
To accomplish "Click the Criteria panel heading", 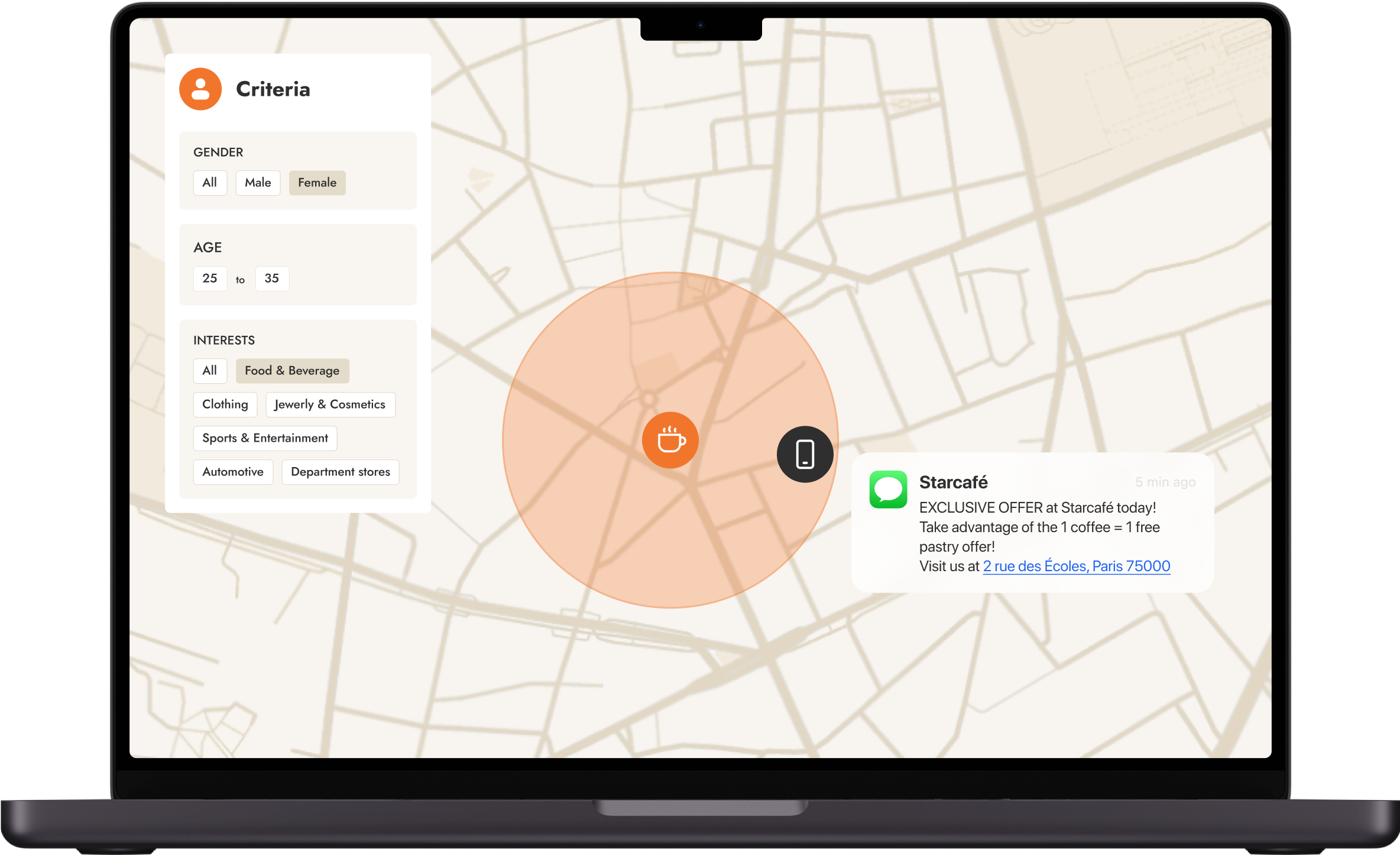I will 273,89.
